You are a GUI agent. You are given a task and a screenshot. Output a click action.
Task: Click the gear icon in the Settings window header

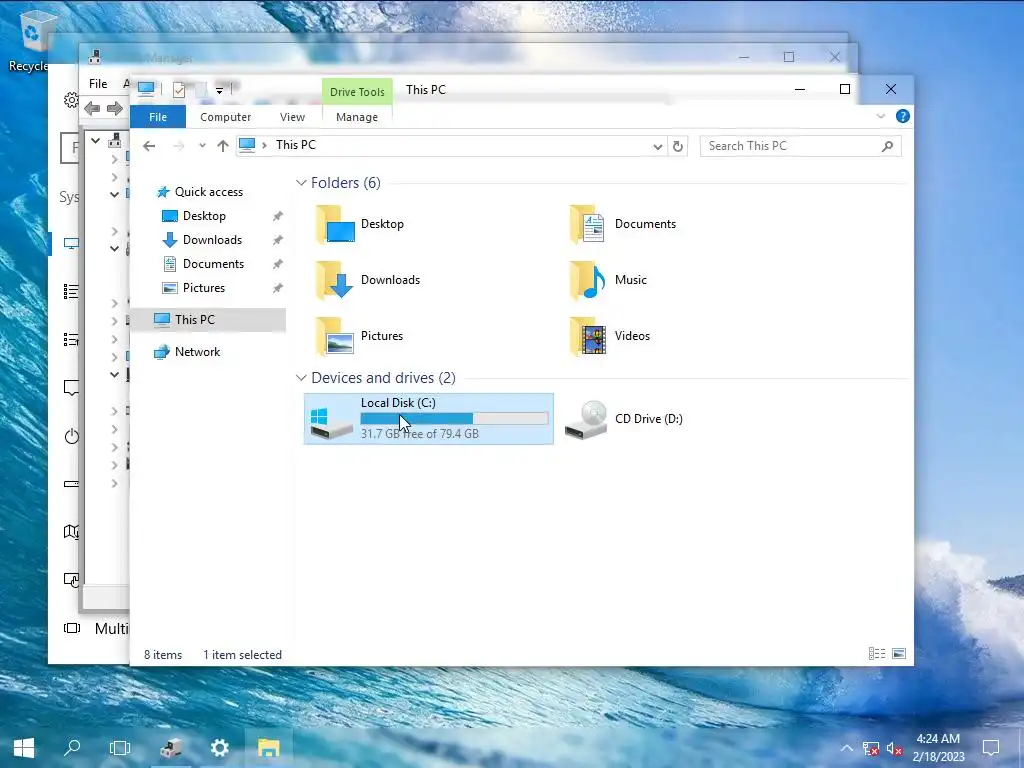tap(71, 100)
